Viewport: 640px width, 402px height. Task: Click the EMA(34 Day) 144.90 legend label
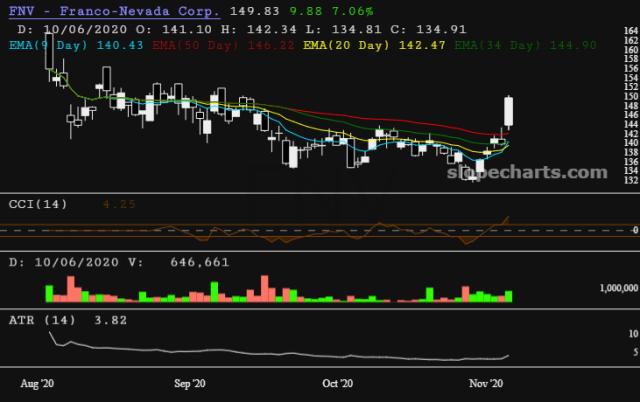(x=525, y=45)
